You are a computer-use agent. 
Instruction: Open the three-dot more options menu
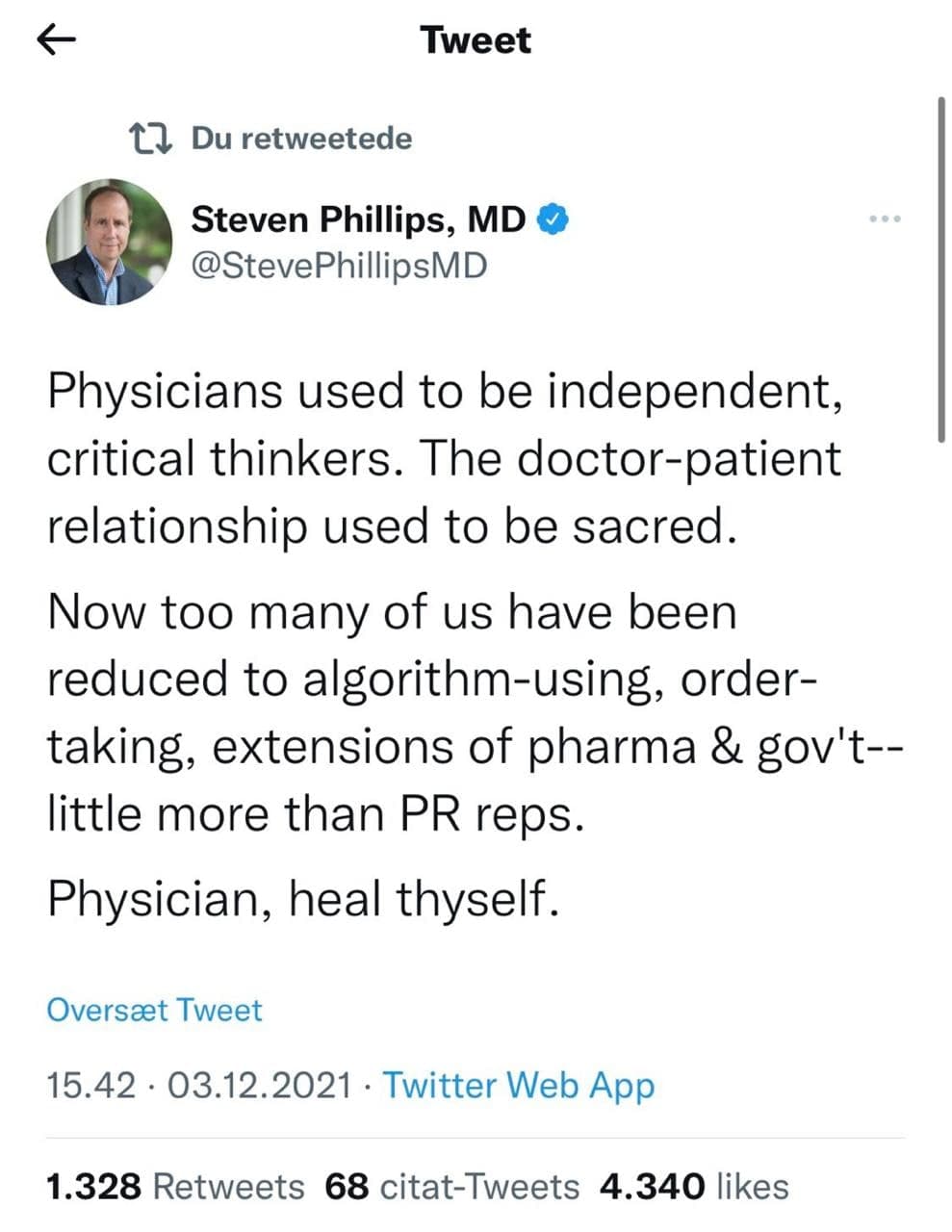click(885, 220)
